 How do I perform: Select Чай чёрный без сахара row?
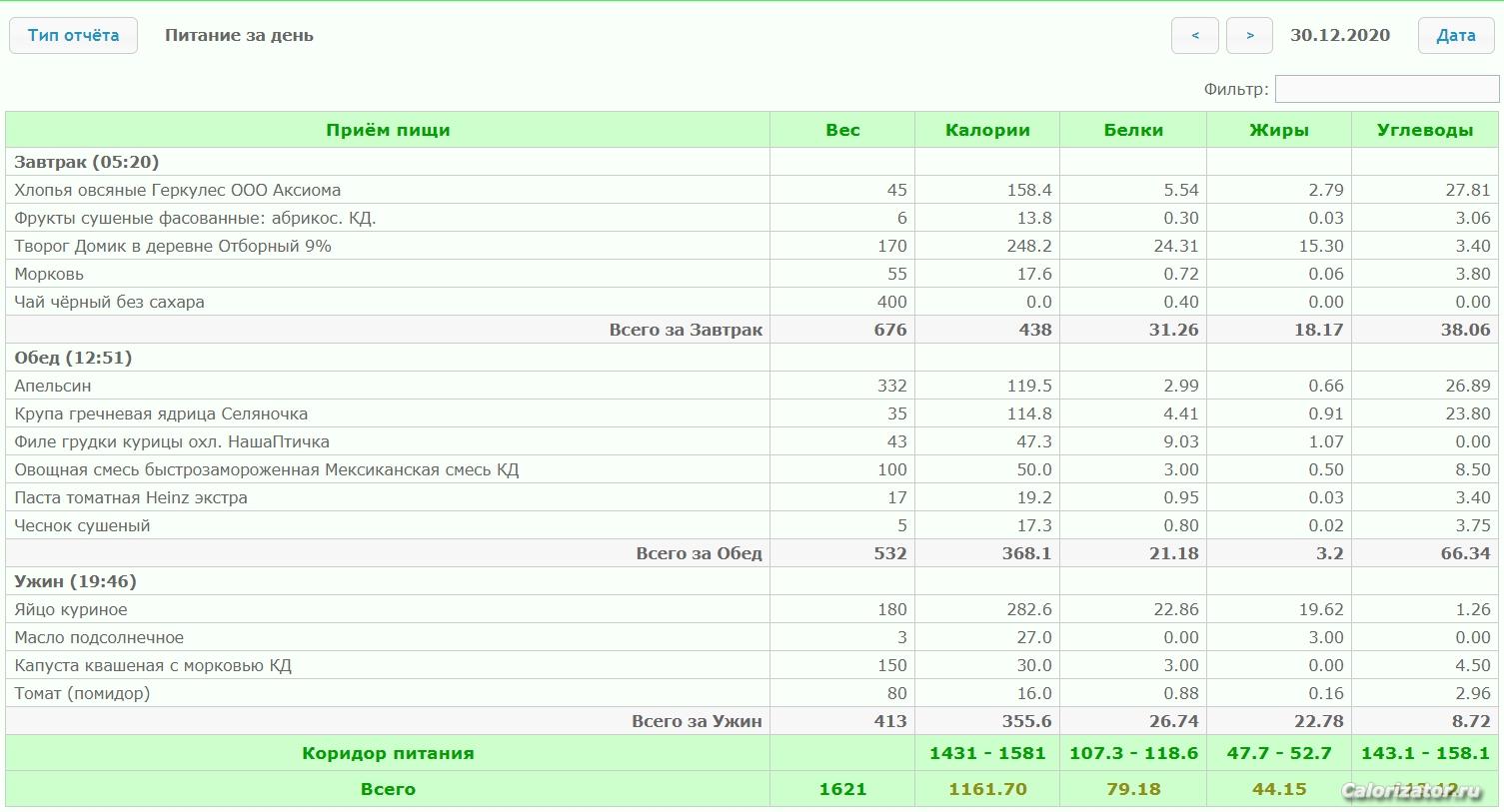pyautogui.click(x=752, y=302)
